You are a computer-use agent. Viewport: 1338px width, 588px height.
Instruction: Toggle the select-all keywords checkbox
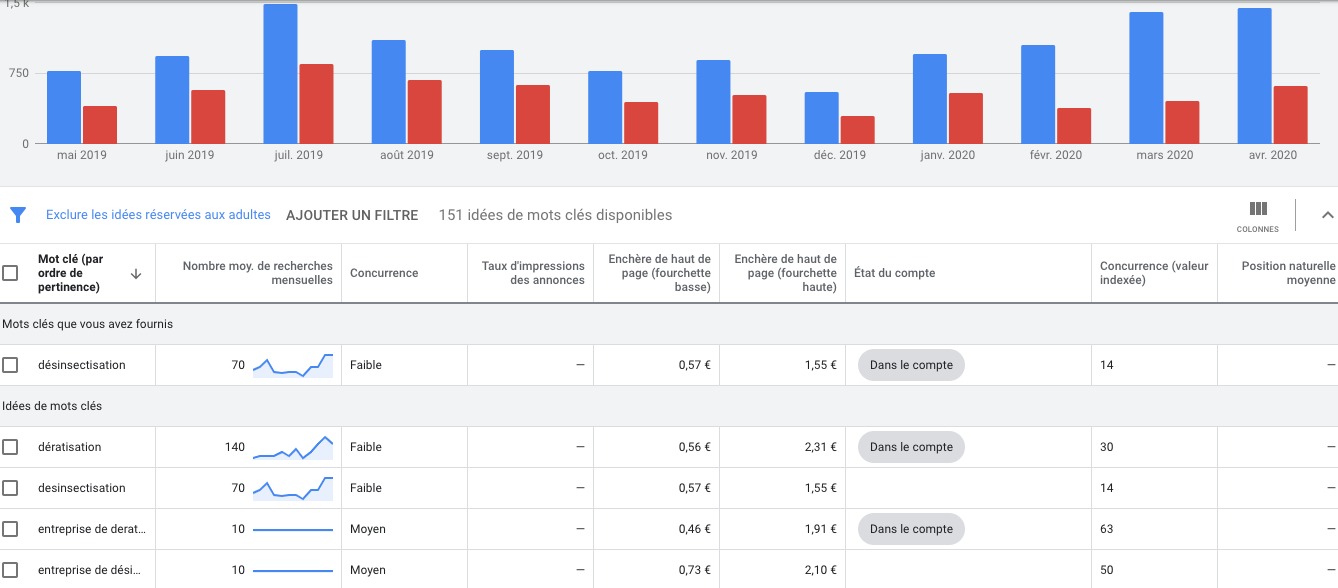[10, 273]
